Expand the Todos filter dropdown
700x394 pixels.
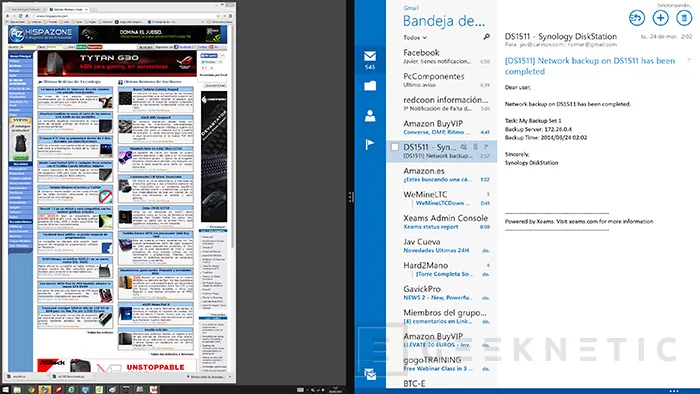pos(415,37)
